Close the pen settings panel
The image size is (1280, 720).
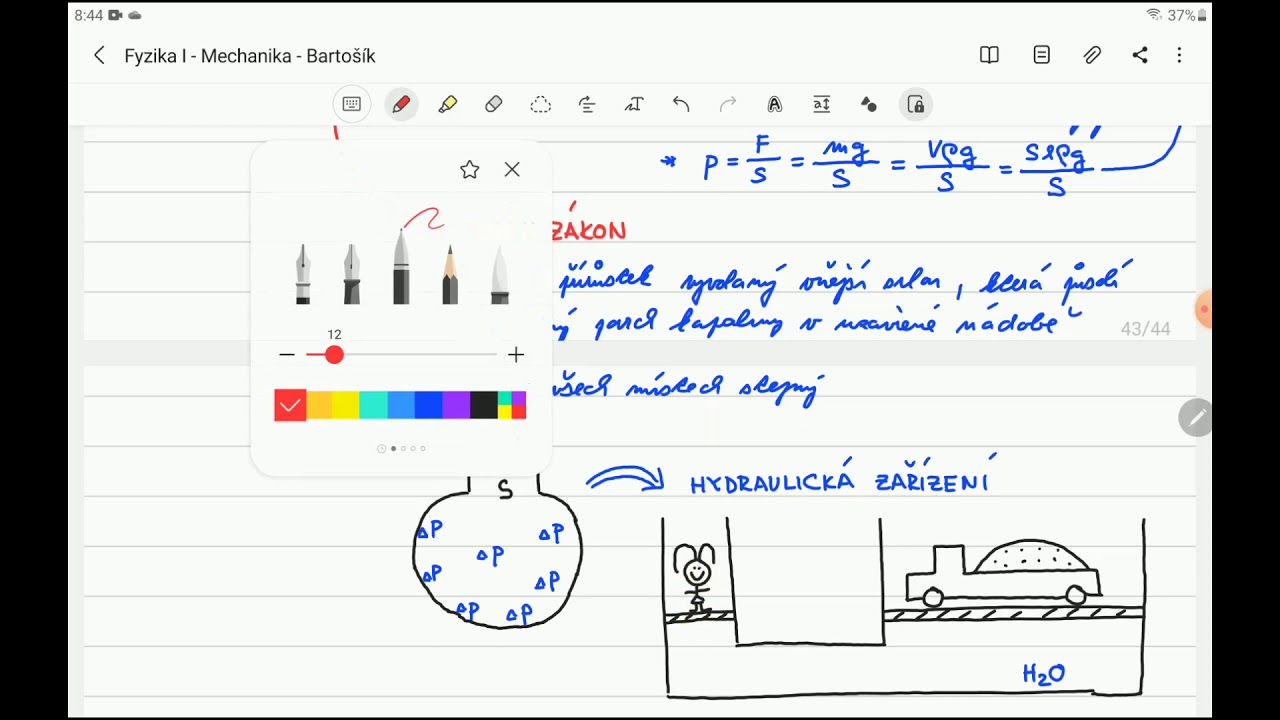pyautogui.click(x=512, y=170)
